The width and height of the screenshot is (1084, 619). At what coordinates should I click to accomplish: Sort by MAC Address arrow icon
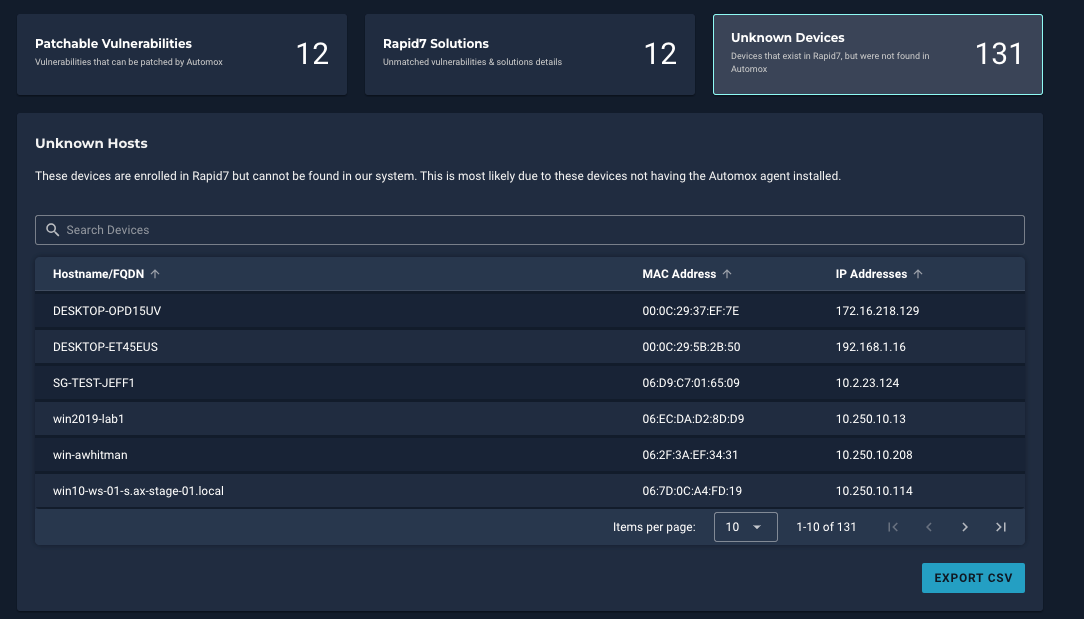click(x=727, y=274)
